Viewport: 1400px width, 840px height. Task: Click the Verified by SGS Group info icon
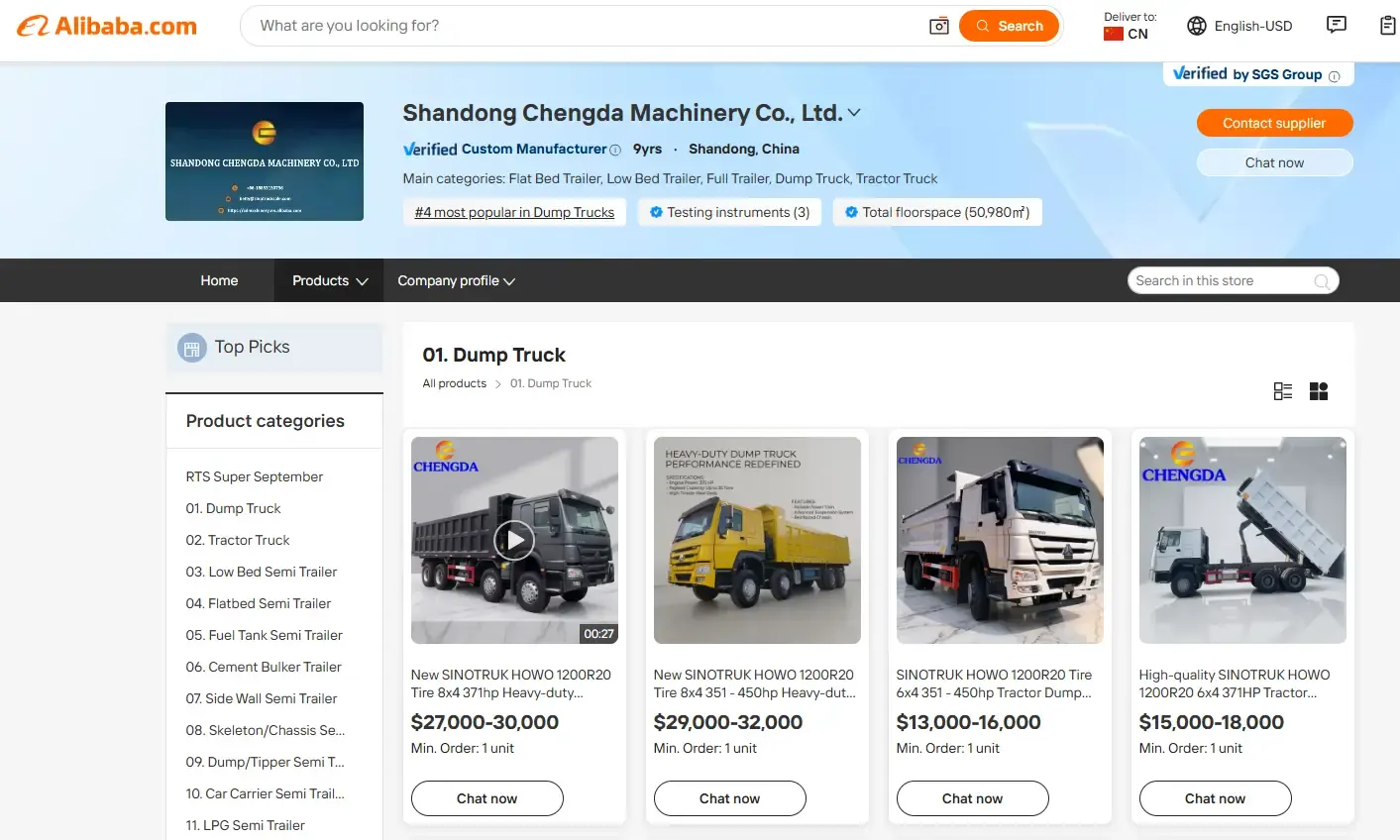pos(1334,76)
